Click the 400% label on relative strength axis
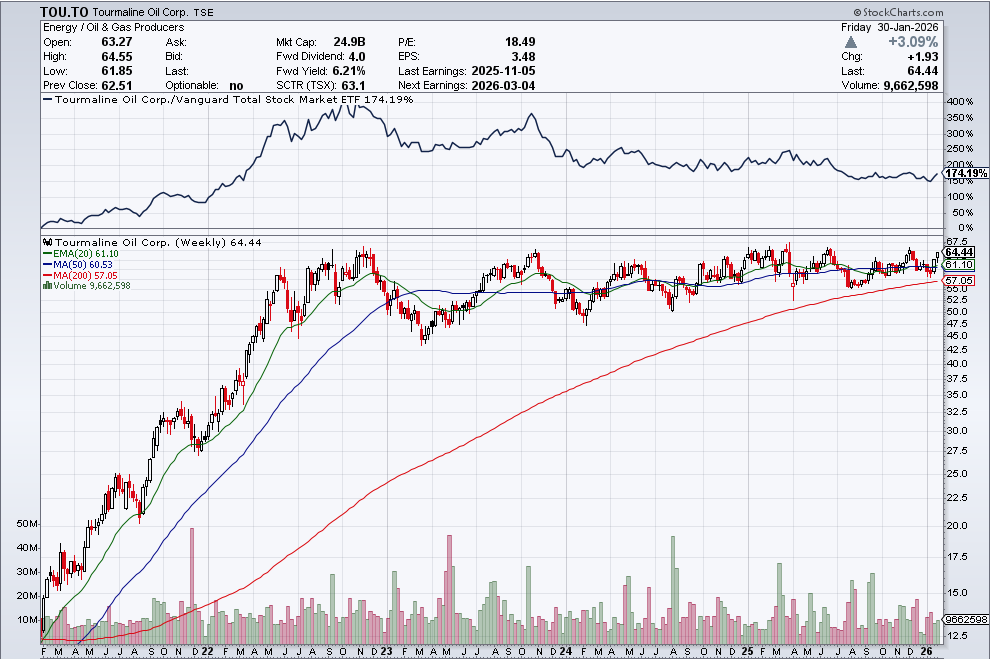Viewport: 991px width, 659px height. 961,102
